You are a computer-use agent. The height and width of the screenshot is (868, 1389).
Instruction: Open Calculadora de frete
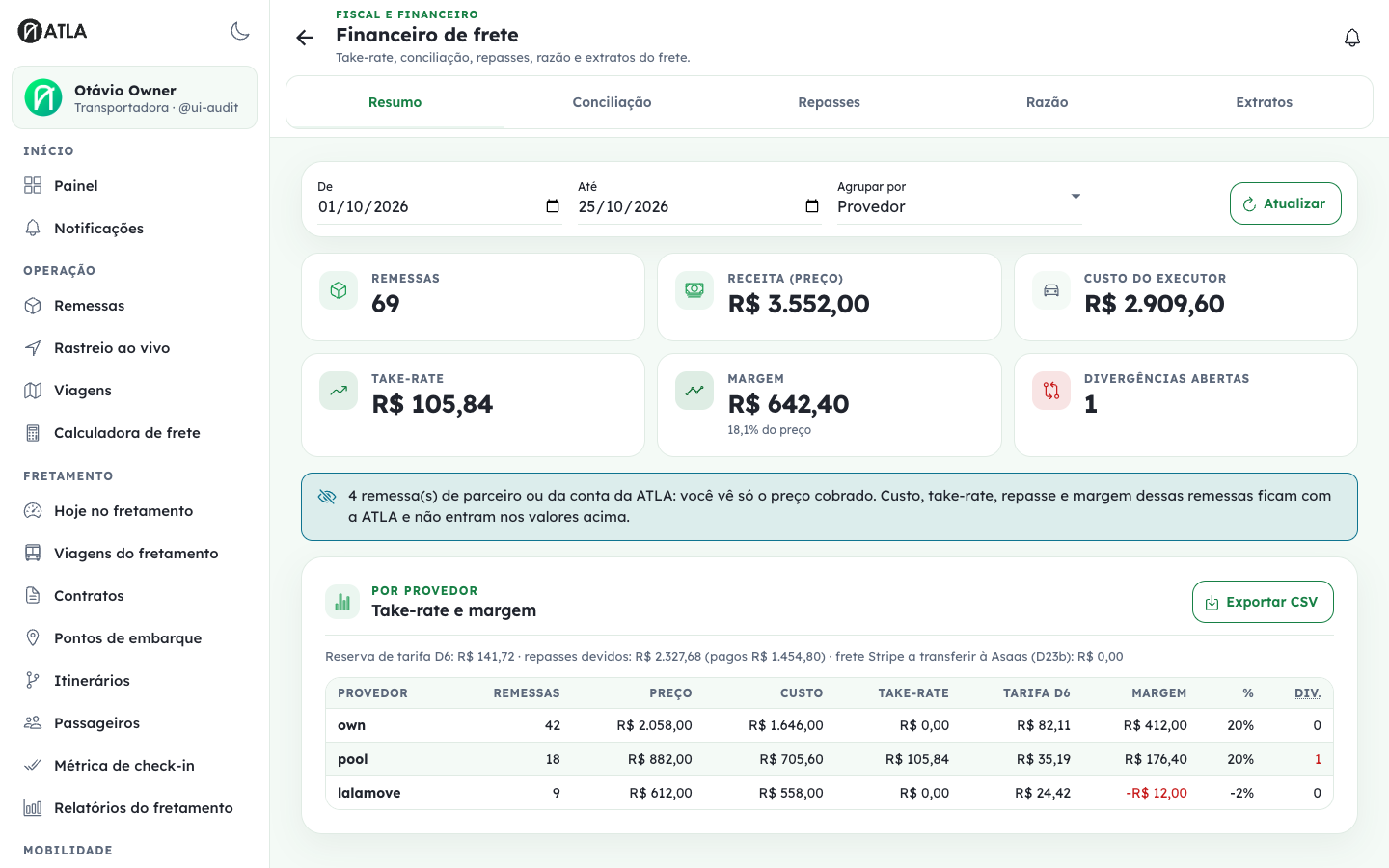click(x=134, y=433)
